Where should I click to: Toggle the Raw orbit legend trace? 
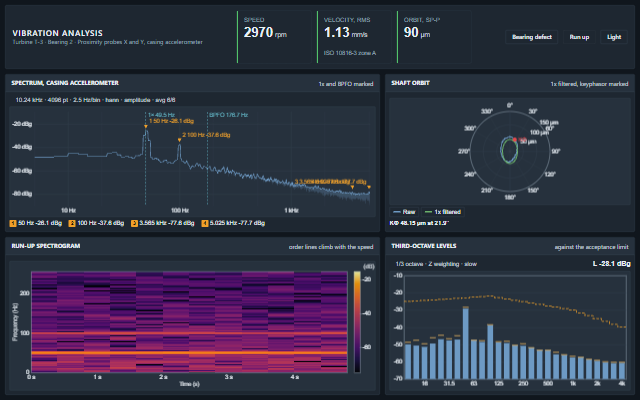404,212
